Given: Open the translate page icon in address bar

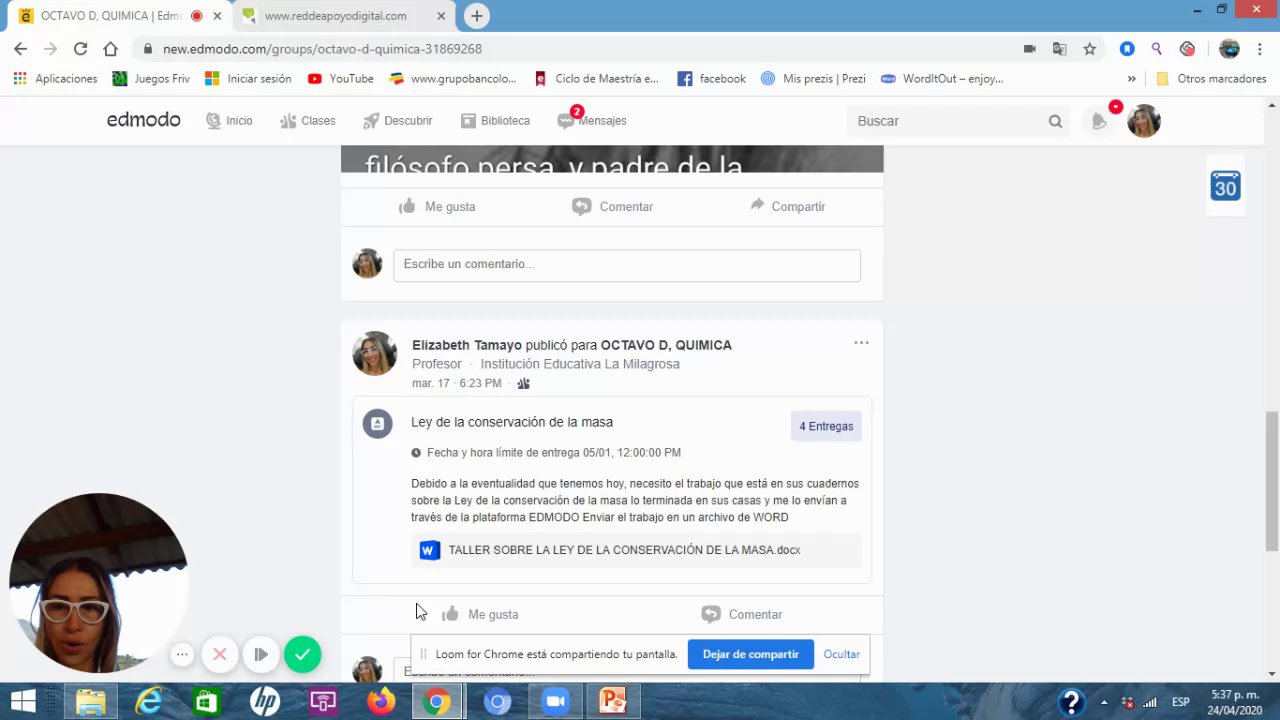Looking at the screenshot, I should coord(1059,48).
